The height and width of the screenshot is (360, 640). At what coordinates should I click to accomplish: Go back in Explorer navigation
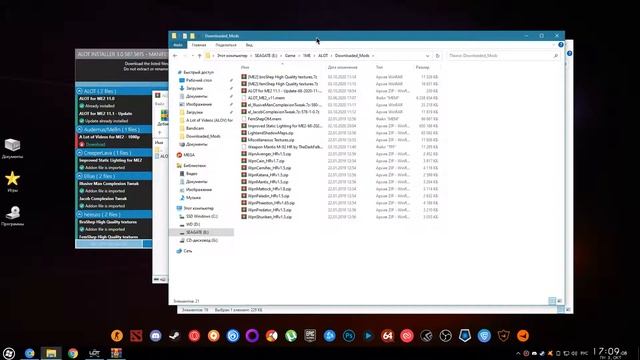coord(176,56)
